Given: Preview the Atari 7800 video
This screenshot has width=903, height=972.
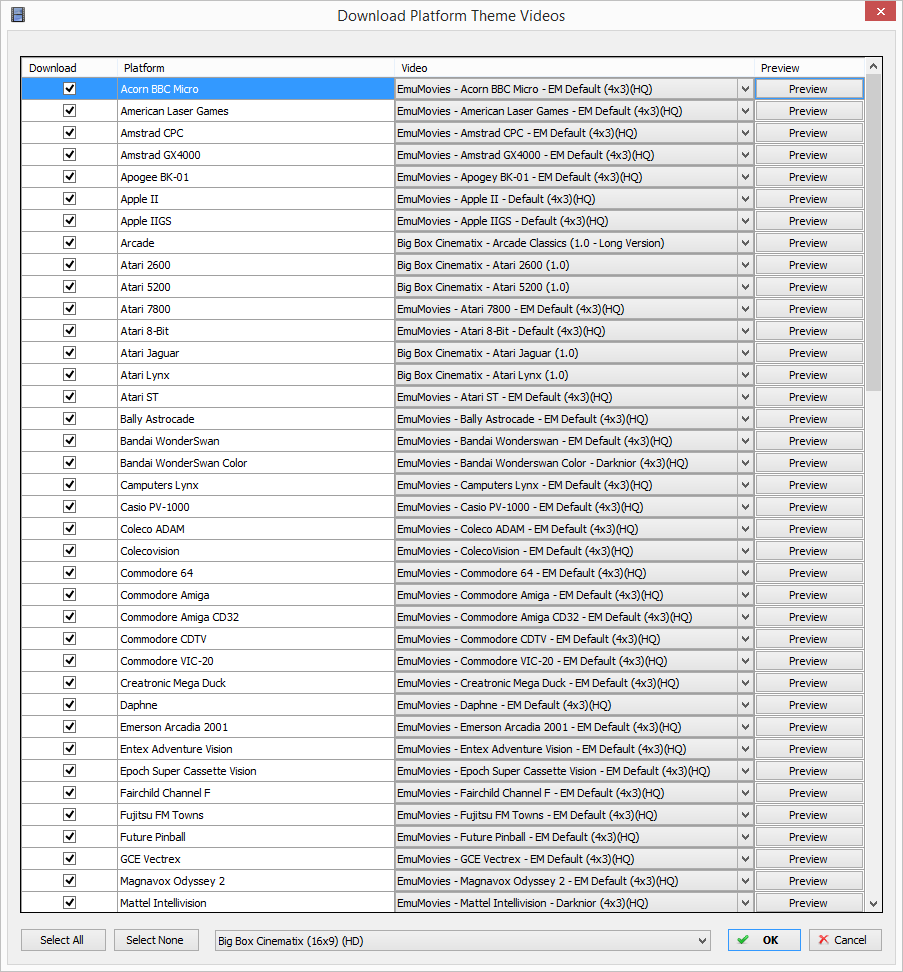Looking at the screenshot, I should click(x=809, y=309).
